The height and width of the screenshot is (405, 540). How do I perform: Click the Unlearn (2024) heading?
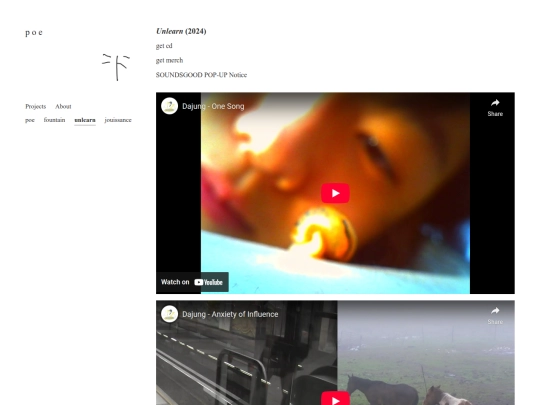(181, 31)
